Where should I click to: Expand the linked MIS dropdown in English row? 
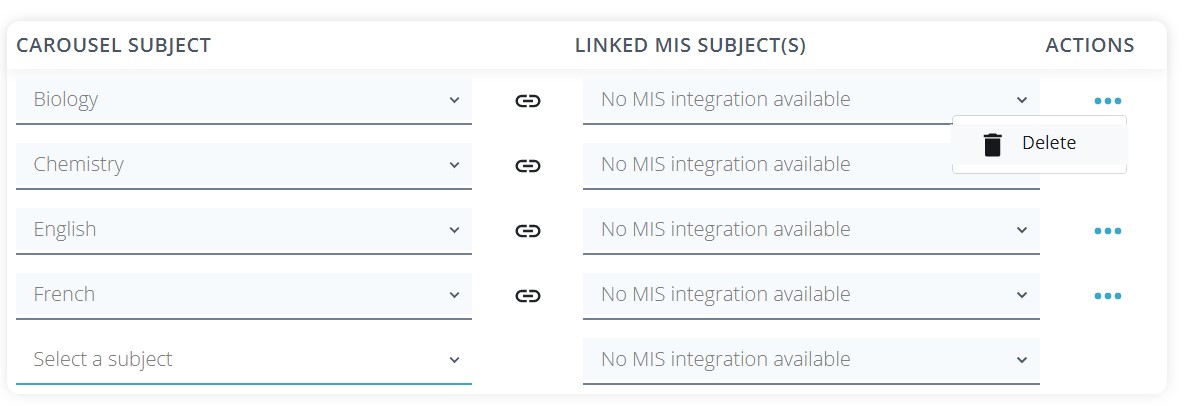pyautogui.click(x=810, y=230)
